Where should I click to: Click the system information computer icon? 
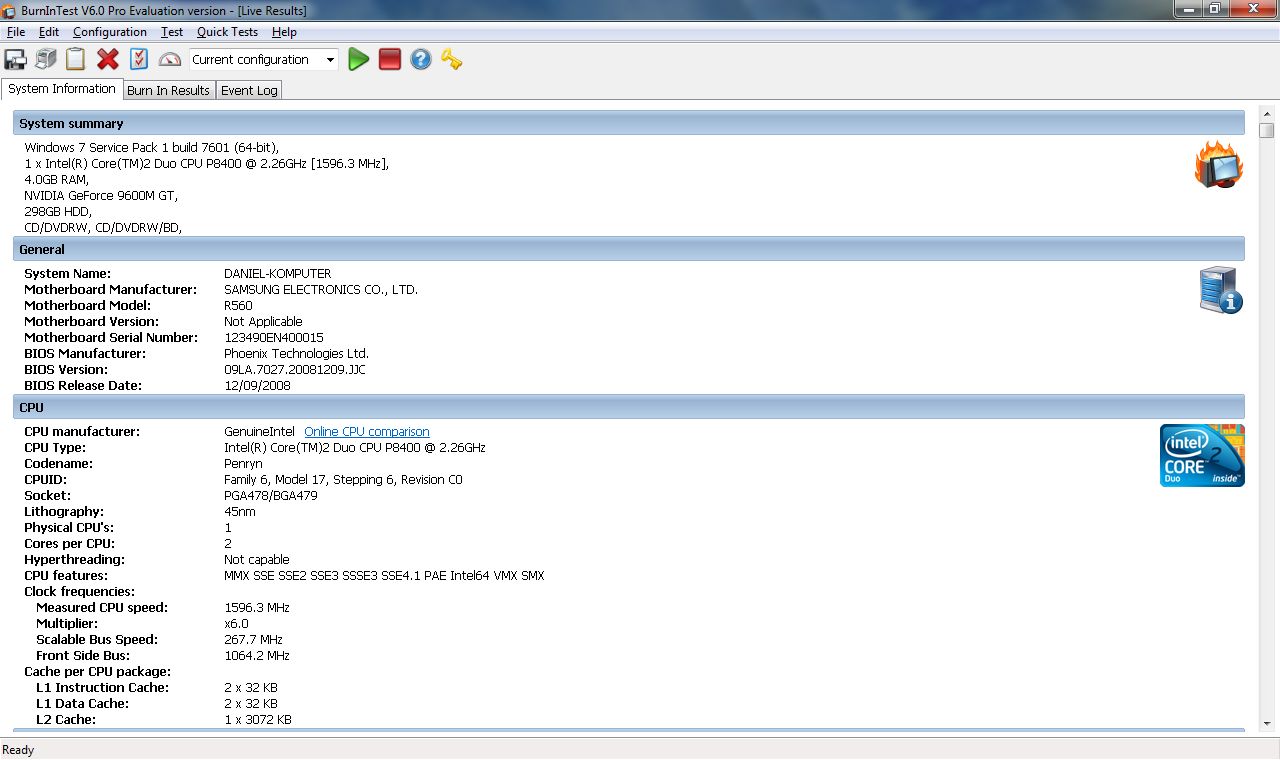pyautogui.click(x=1219, y=290)
